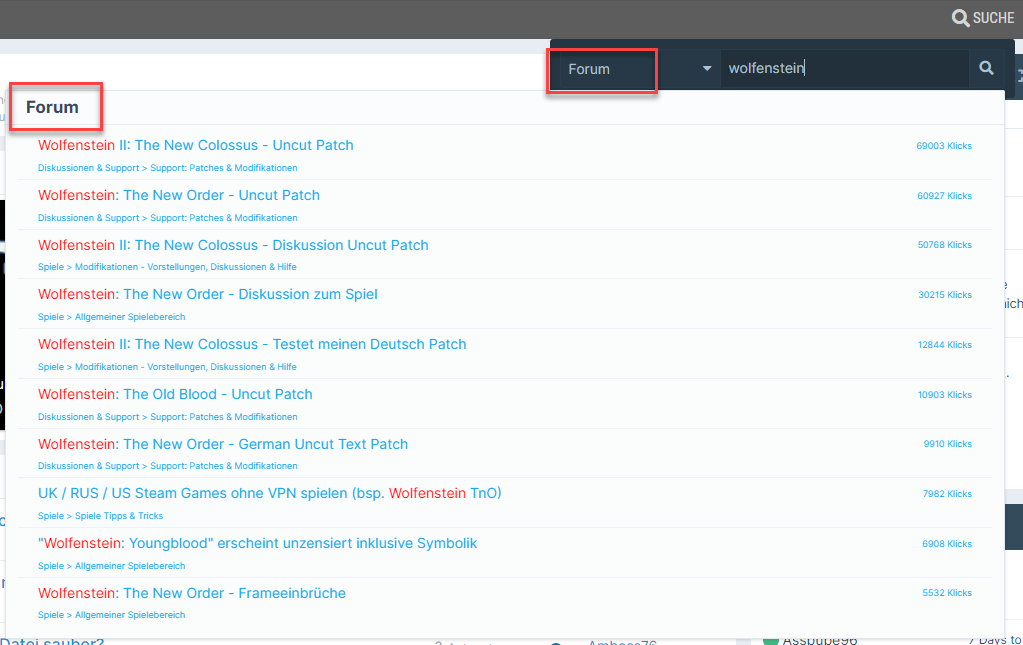The width and height of the screenshot is (1023, 645).
Task: Click 'Spiele Tipps & Tricks' category breadcrumb
Action: (119, 516)
